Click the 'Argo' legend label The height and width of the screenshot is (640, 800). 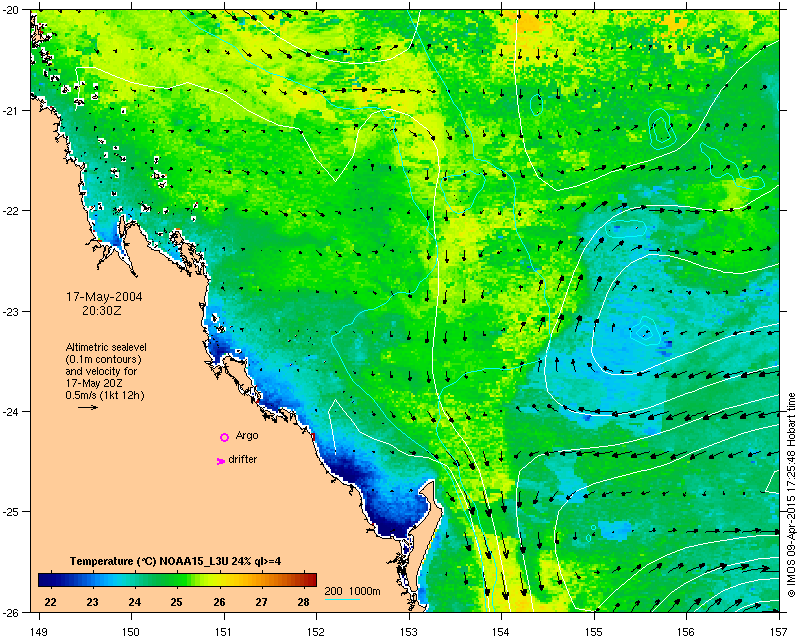247,435
